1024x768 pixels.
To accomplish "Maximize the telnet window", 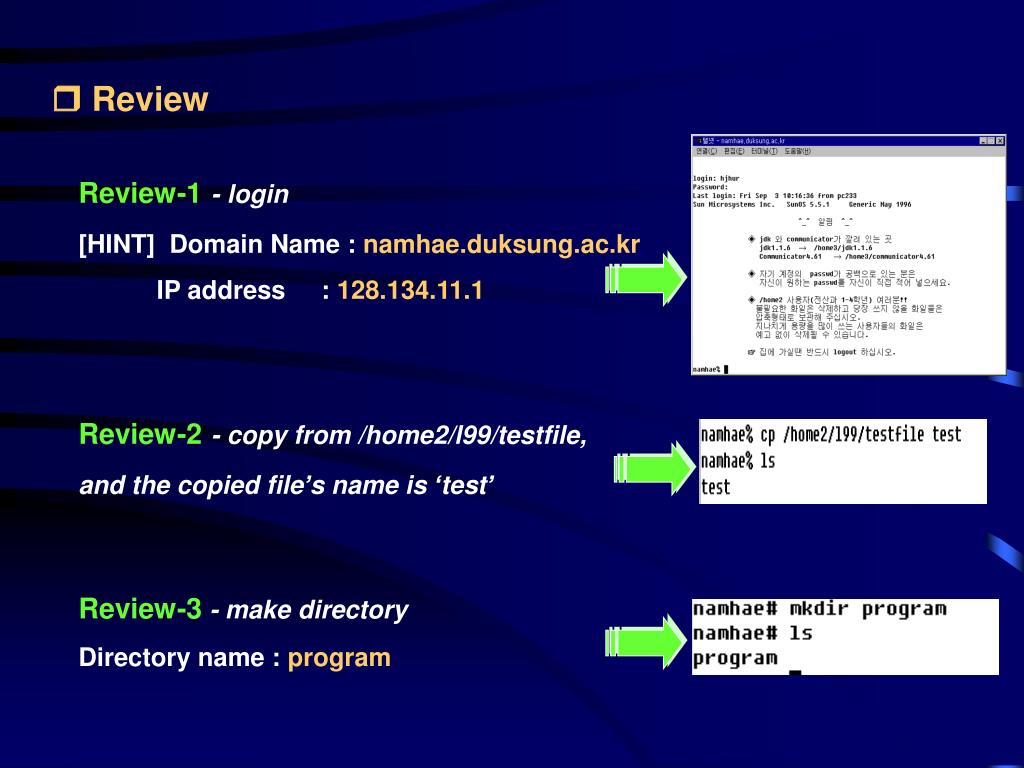I will pos(991,140).
